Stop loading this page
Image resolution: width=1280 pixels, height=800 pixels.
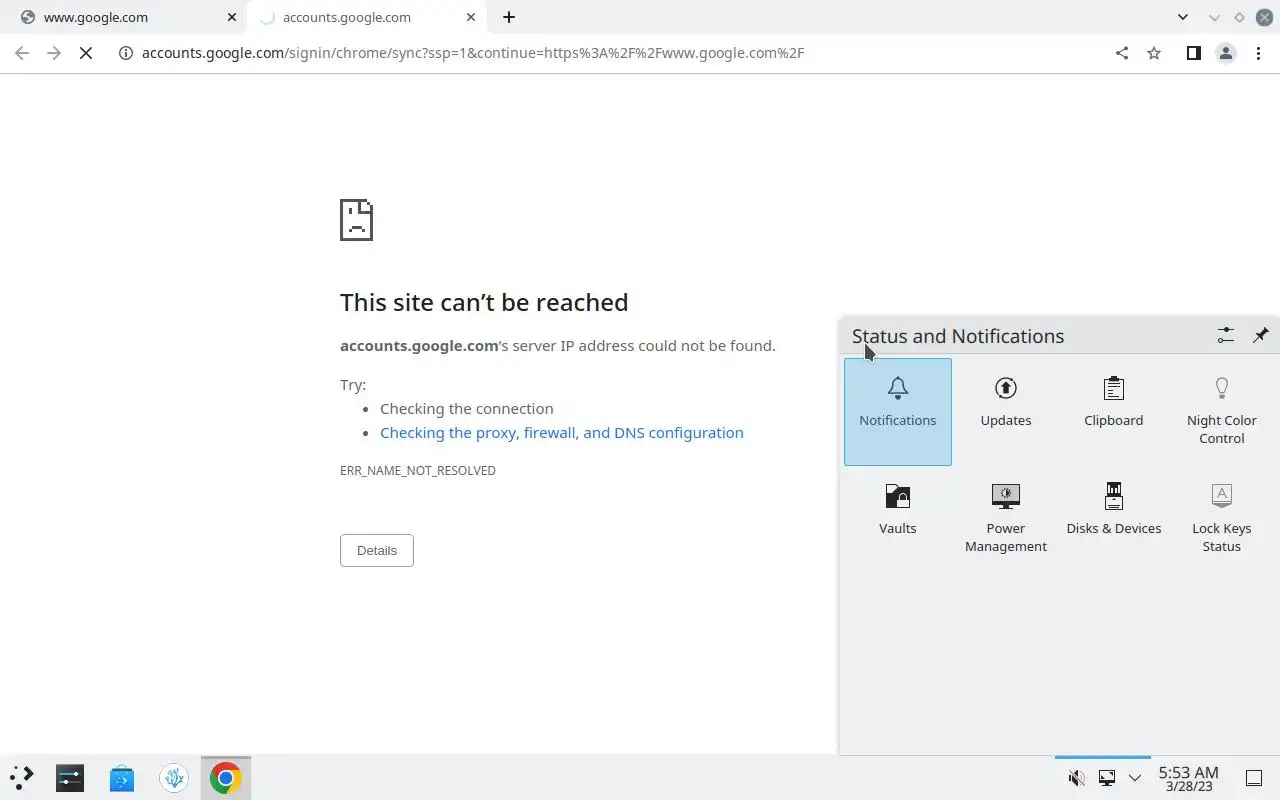[86, 53]
